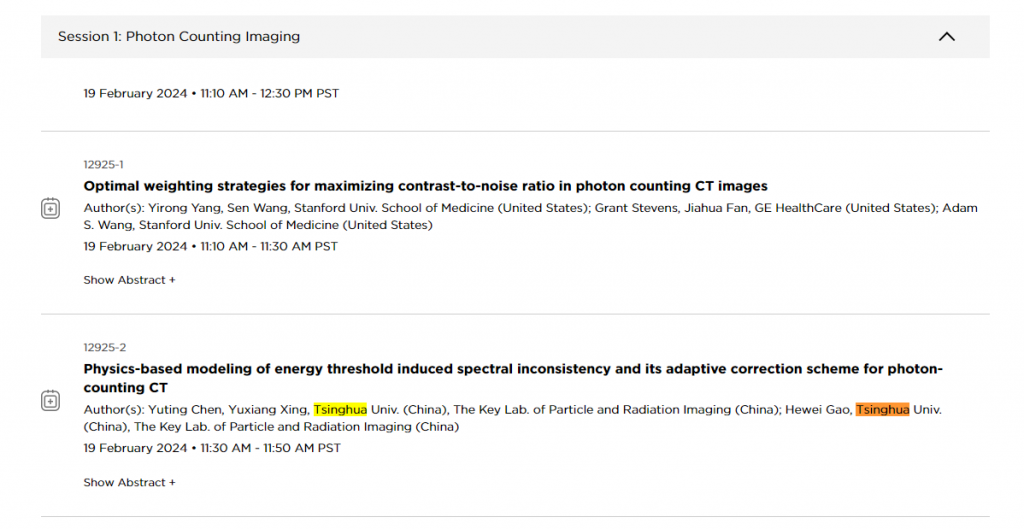
Task: Click the GE HealthCare affiliation text
Action: 797,208
